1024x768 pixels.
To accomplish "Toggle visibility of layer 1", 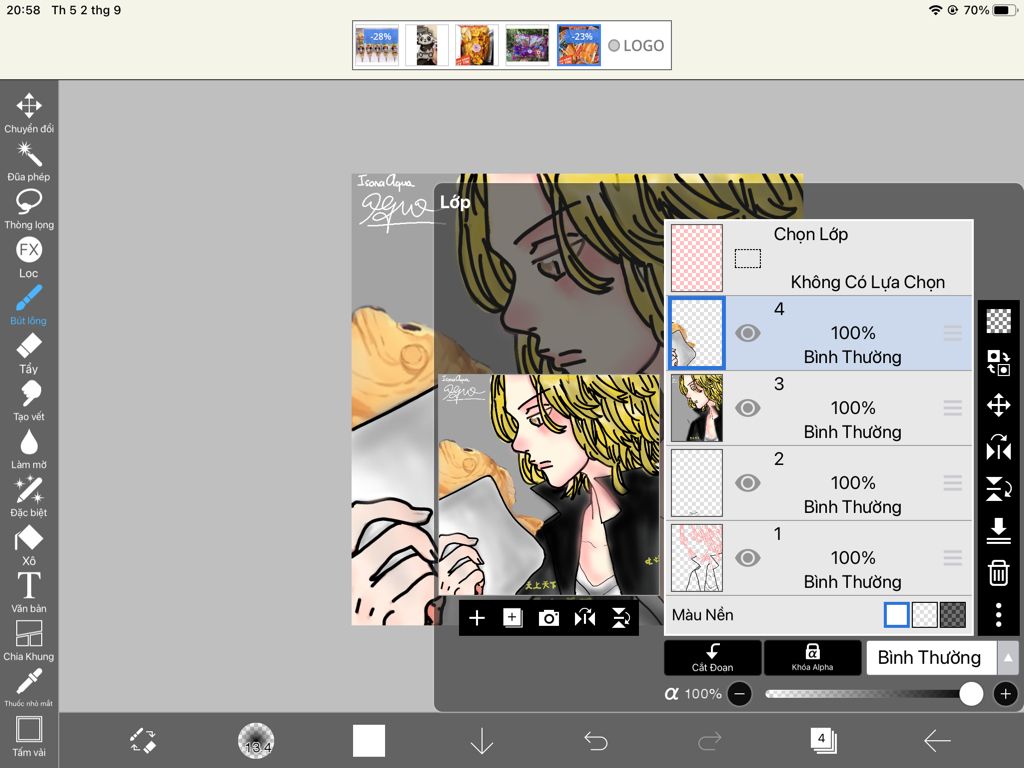I will point(748,558).
